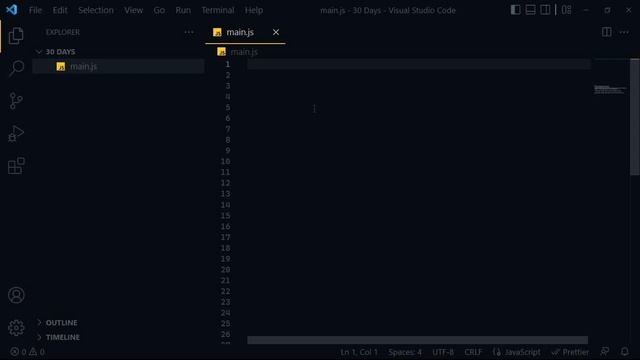Viewport: 640px width, 360px height.
Task: Click the JS file icon in main.js tab
Action: [x=217, y=32]
